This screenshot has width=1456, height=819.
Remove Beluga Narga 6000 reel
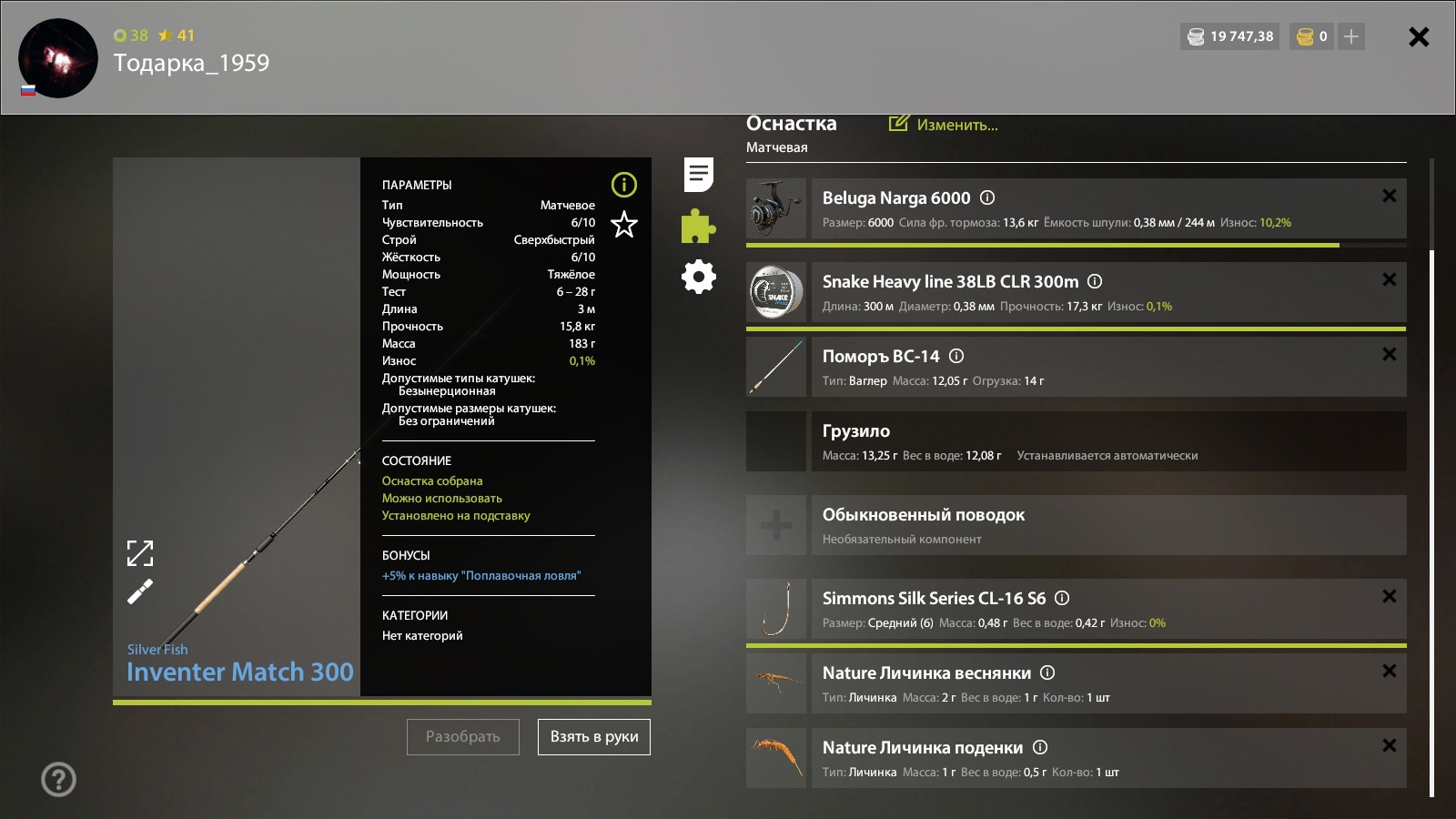coord(1390,196)
